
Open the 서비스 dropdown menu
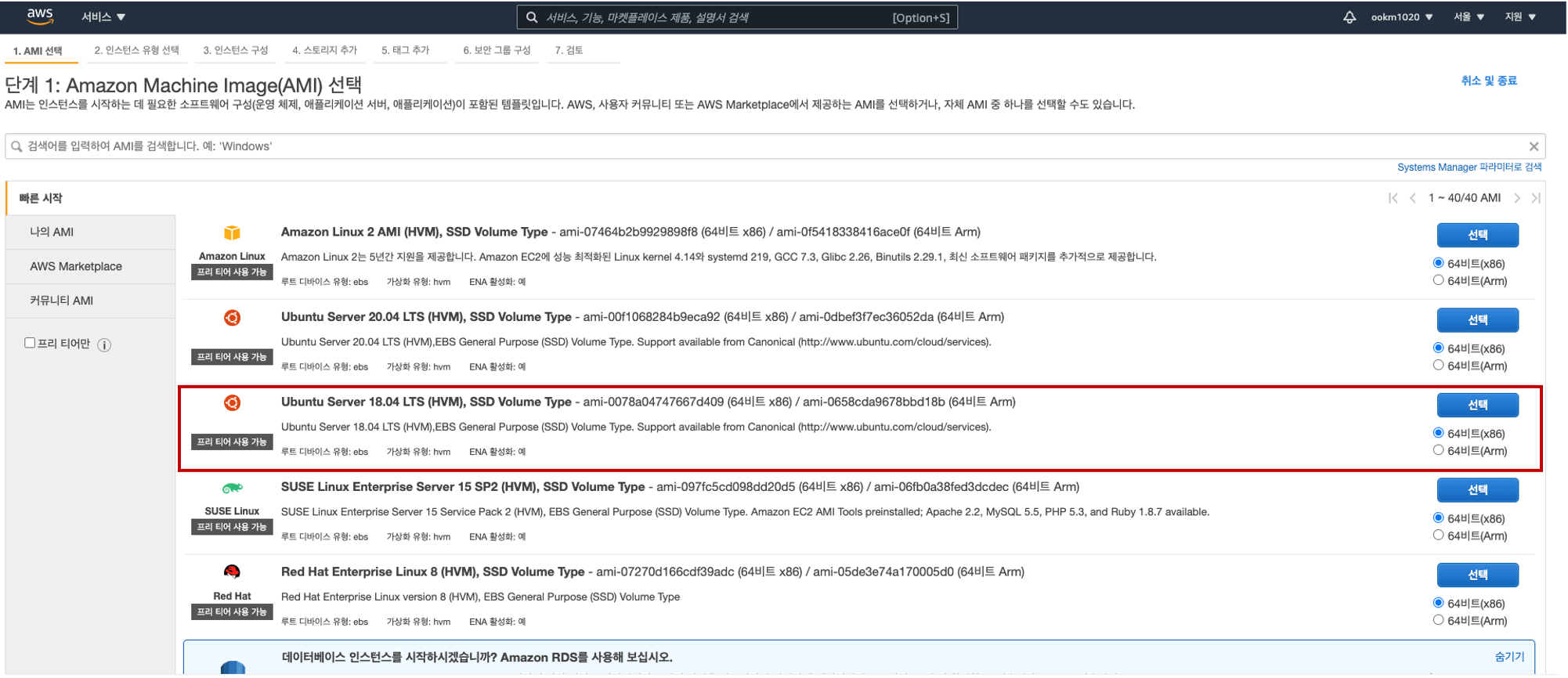tap(103, 17)
